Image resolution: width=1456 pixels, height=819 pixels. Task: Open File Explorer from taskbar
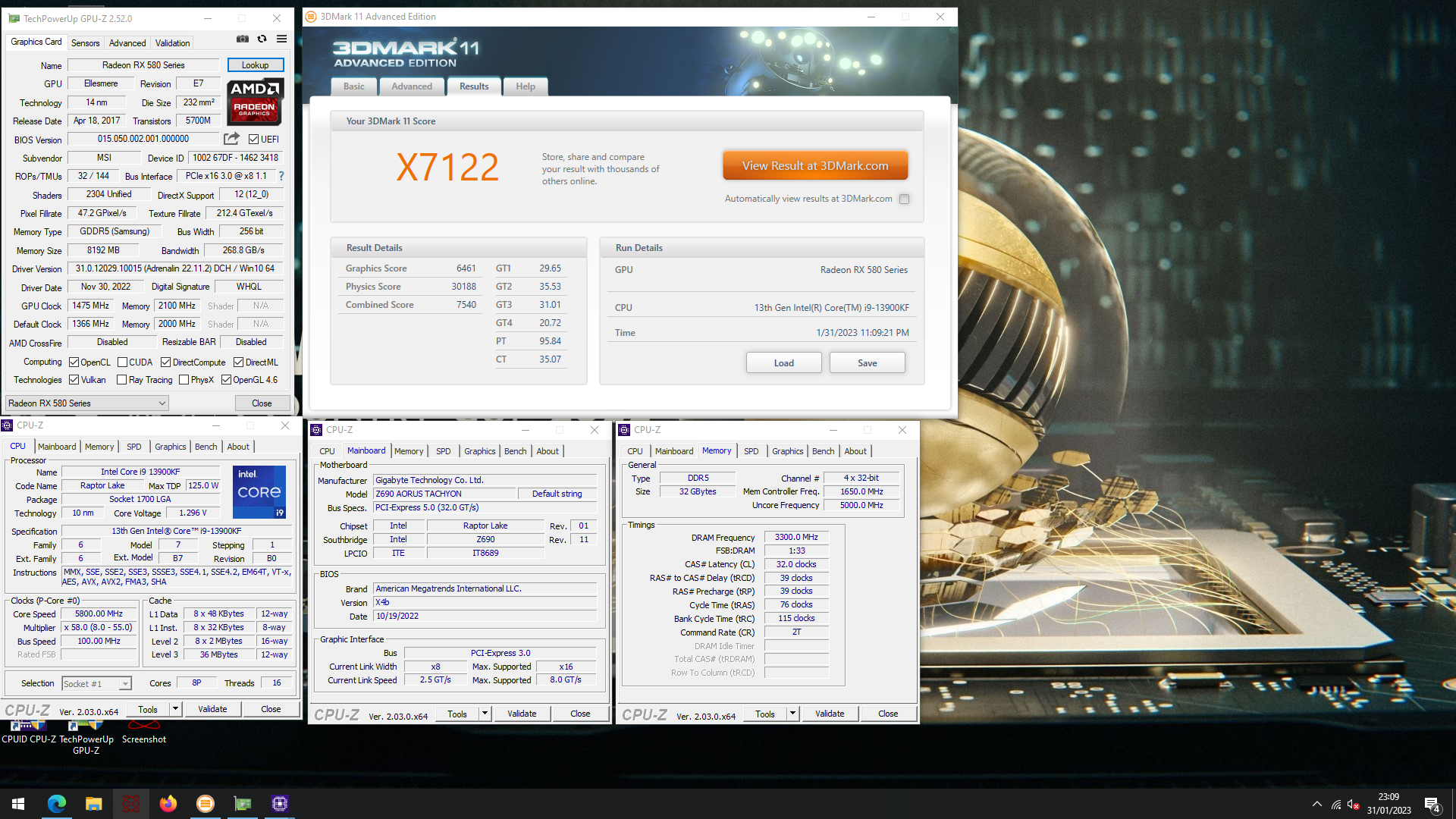(x=93, y=804)
